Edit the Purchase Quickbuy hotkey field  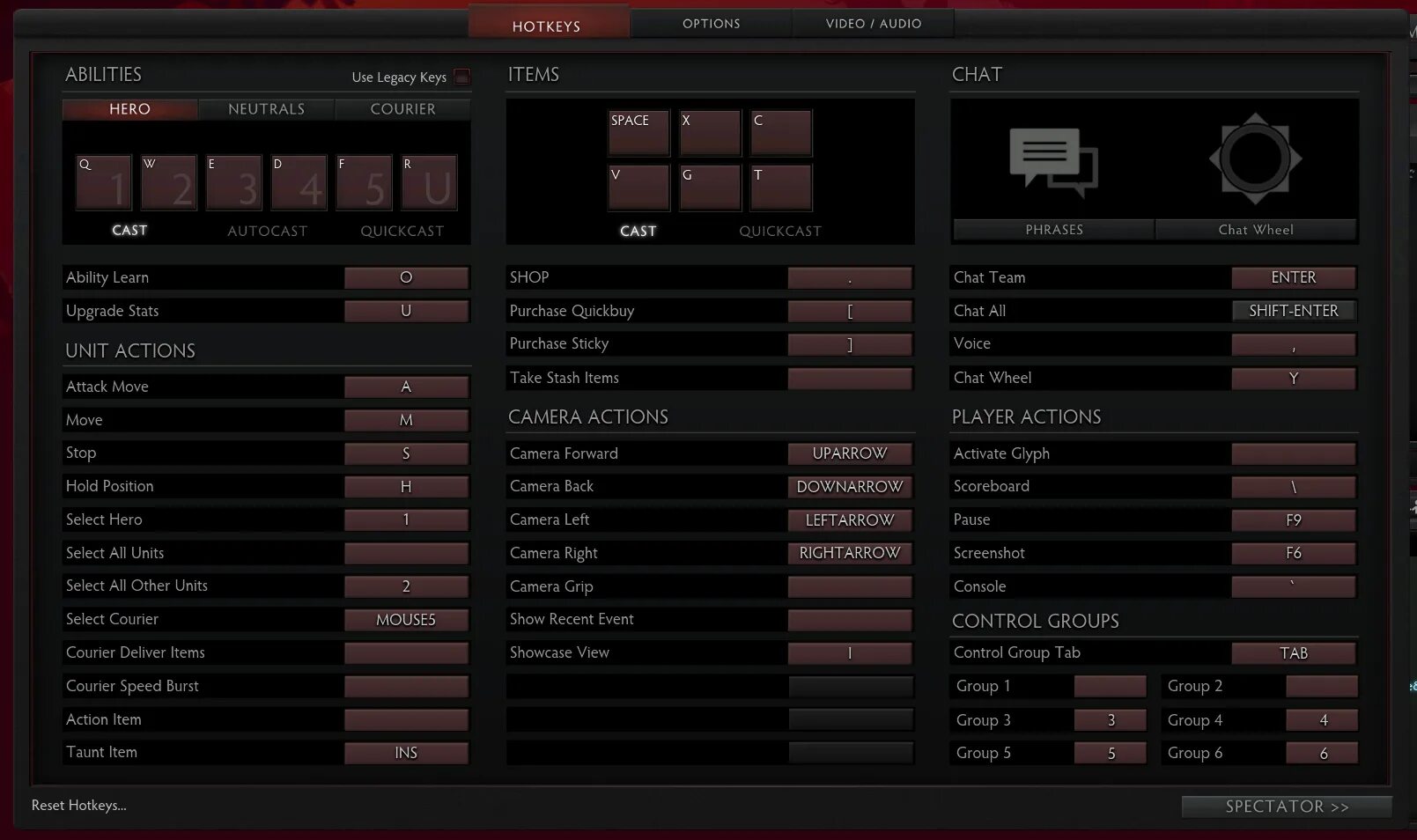tap(850, 311)
